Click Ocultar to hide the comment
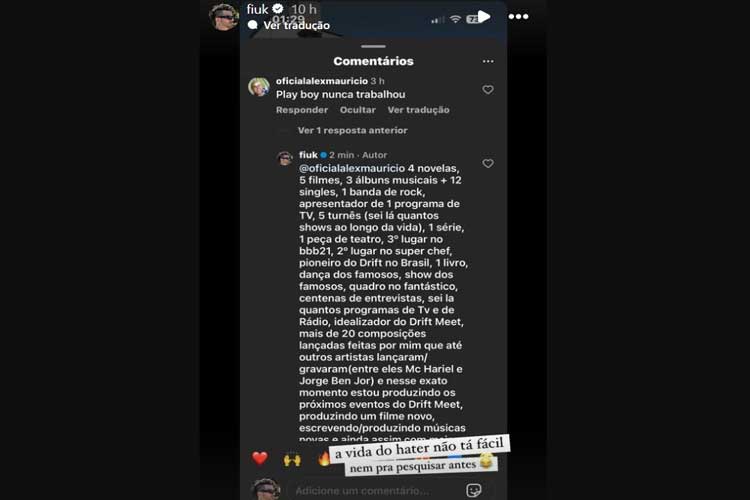Image resolution: width=750 pixels, height=500 pixels. tap(358, 110)
